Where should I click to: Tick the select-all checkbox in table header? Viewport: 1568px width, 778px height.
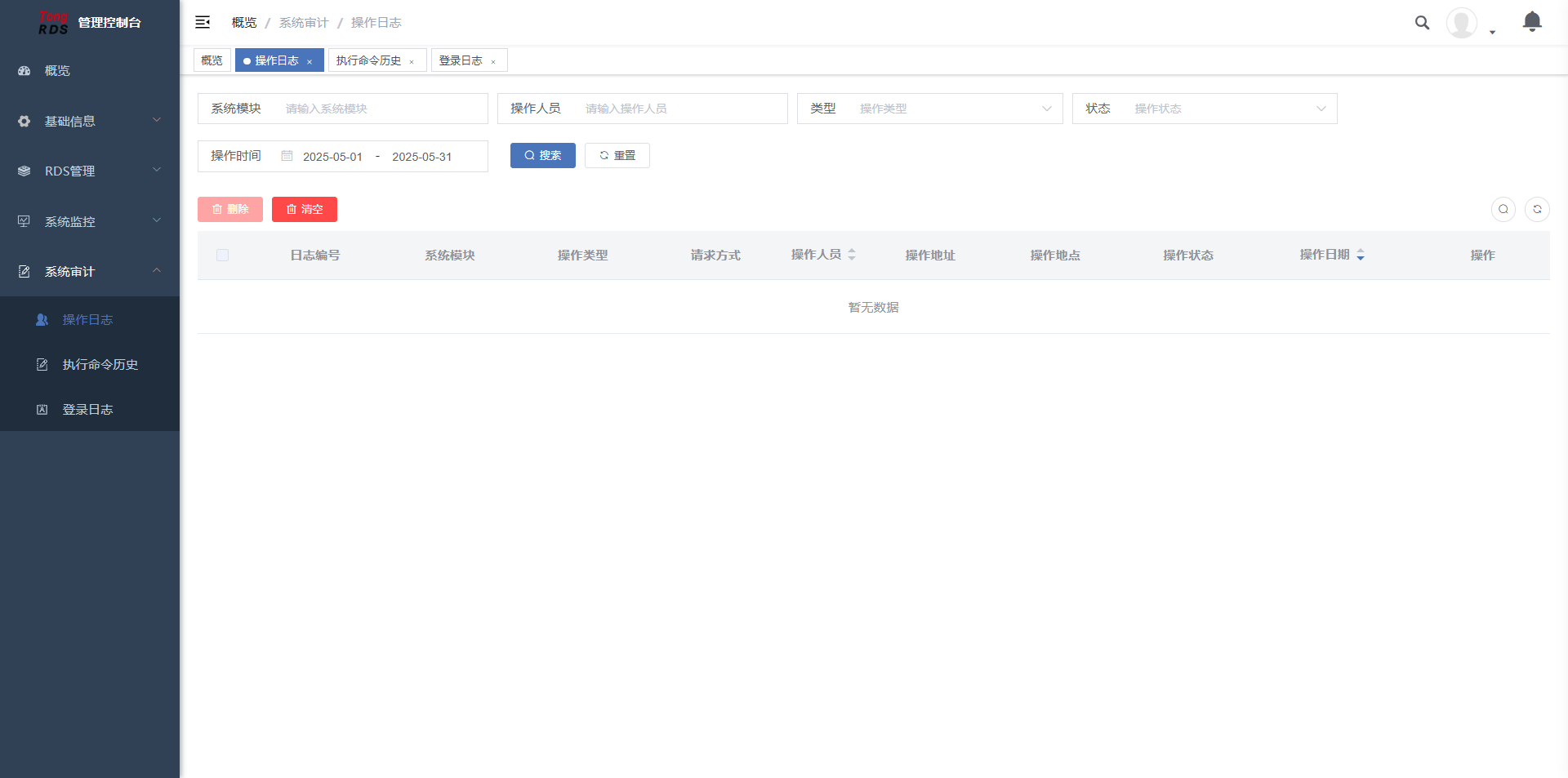point(222,256)
